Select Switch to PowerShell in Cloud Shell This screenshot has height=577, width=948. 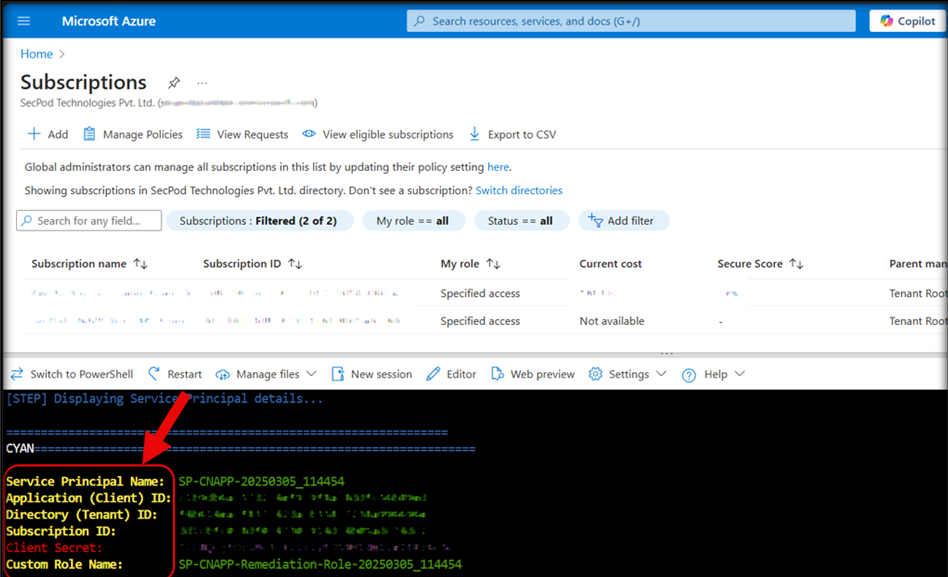pos(82,374)
